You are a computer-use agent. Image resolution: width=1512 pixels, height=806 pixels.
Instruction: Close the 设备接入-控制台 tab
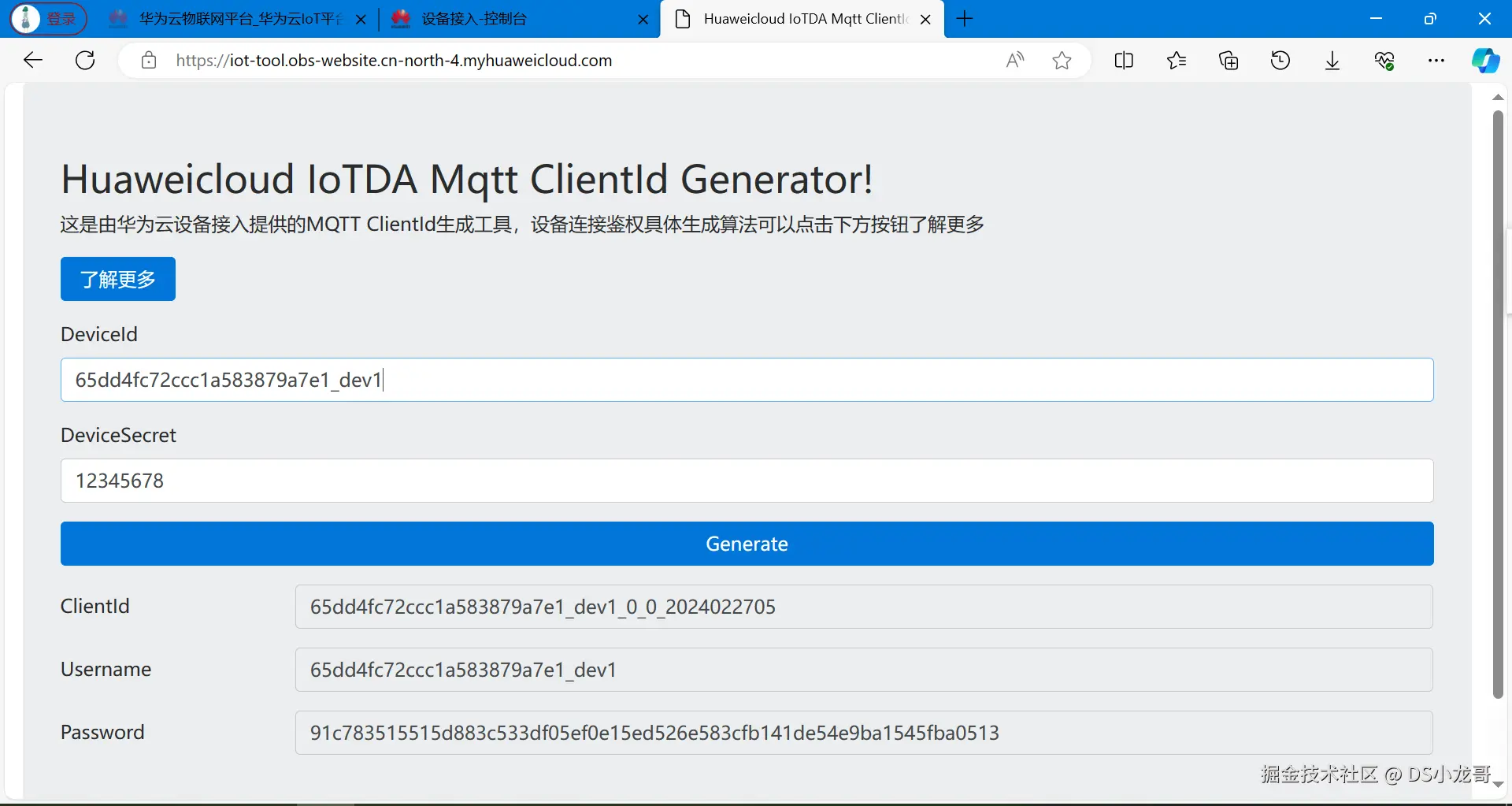tap(643, 20)
